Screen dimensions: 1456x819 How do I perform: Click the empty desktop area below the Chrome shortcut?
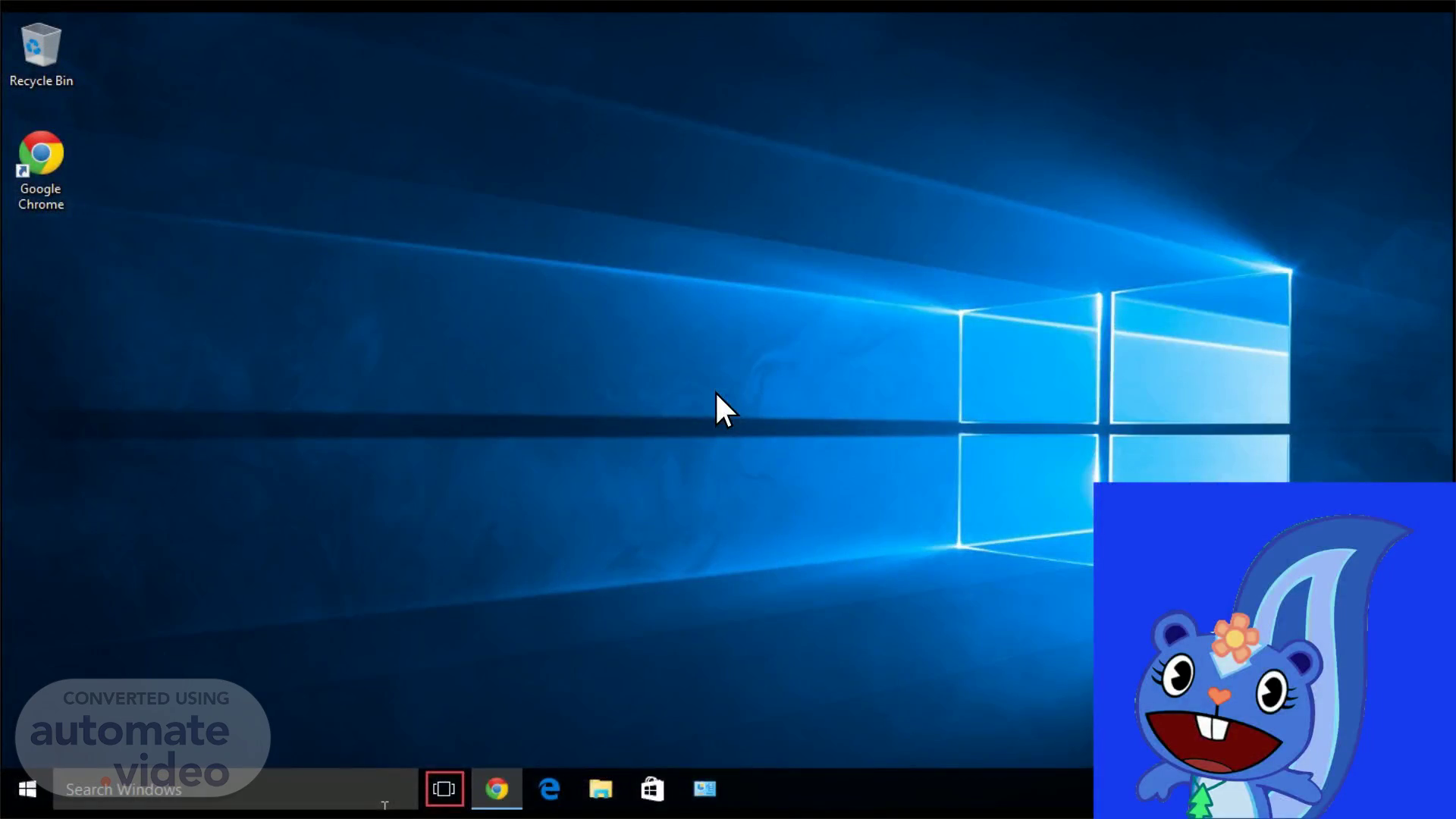coord(41,341)
